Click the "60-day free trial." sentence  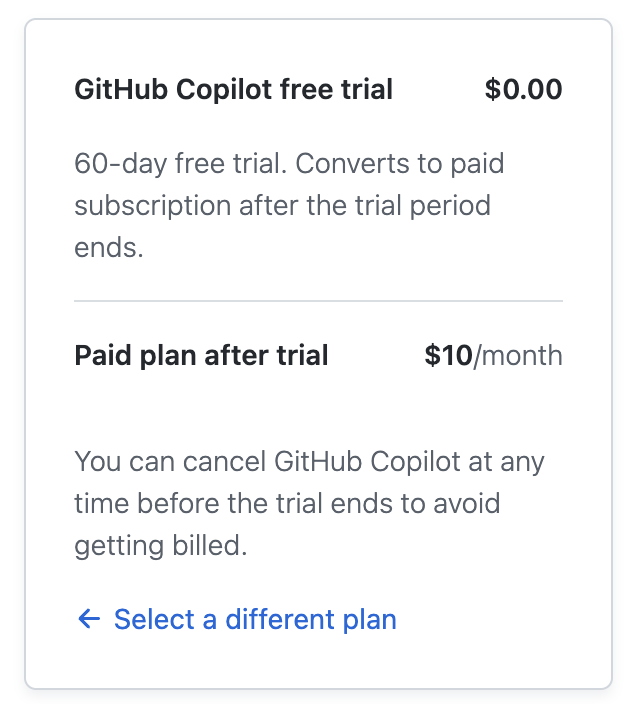pyautogui.click(x=179, y=163)
